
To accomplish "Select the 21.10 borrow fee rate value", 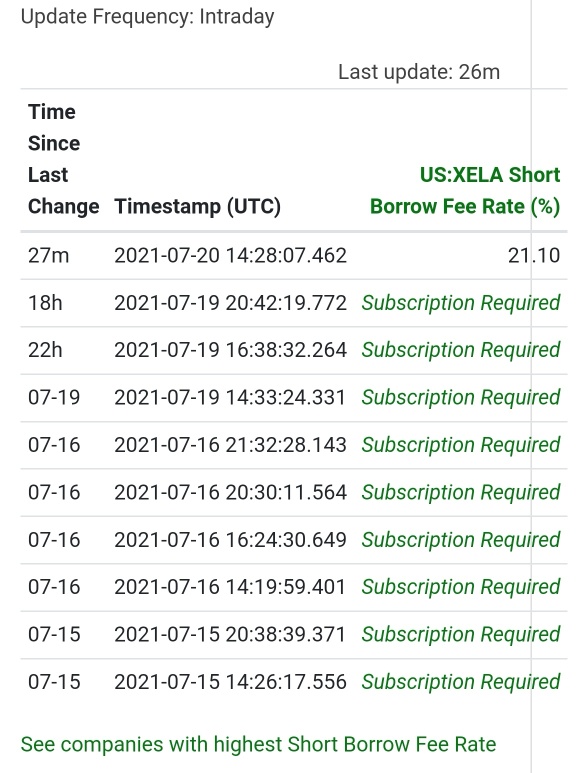I will click(534, 255).
